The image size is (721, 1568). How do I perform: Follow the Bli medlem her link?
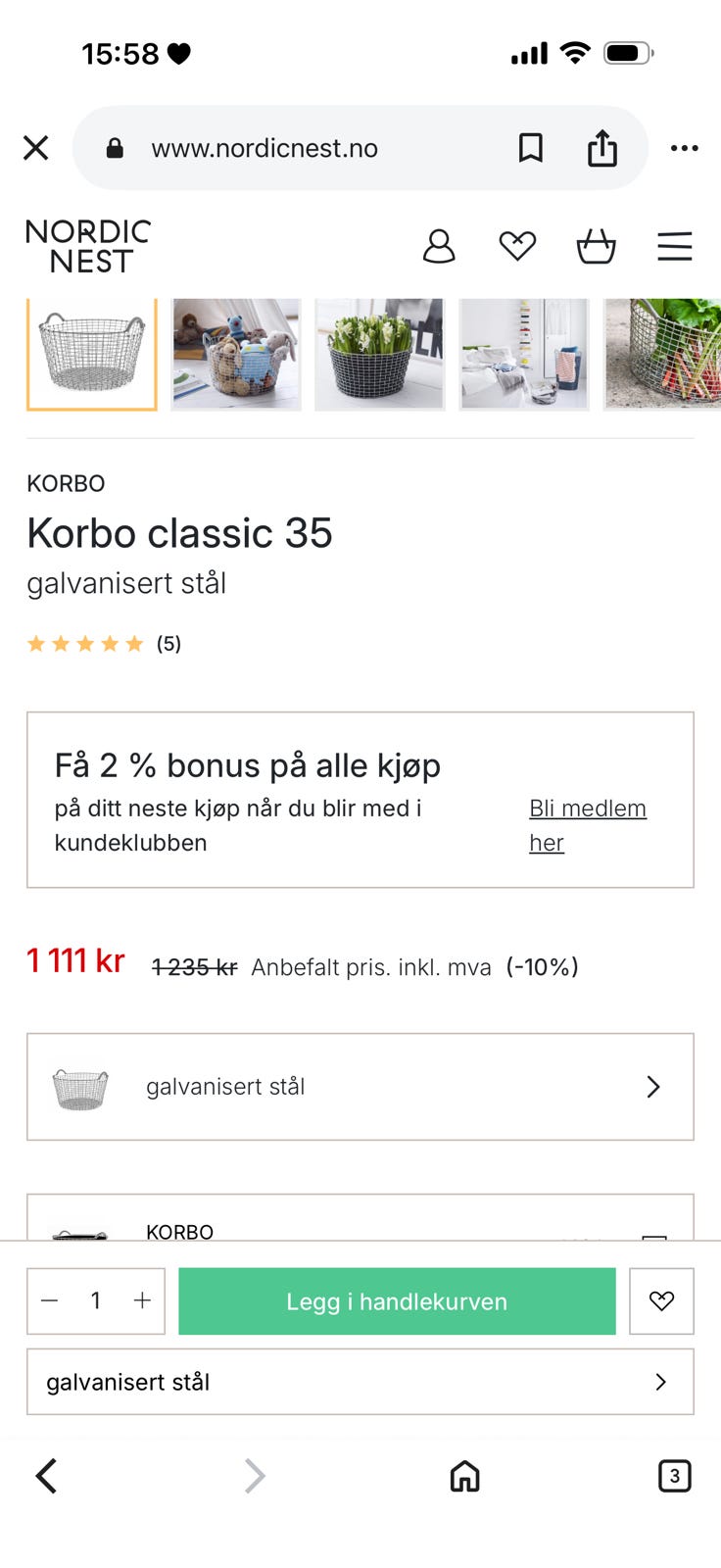click(x=588, y=825)
